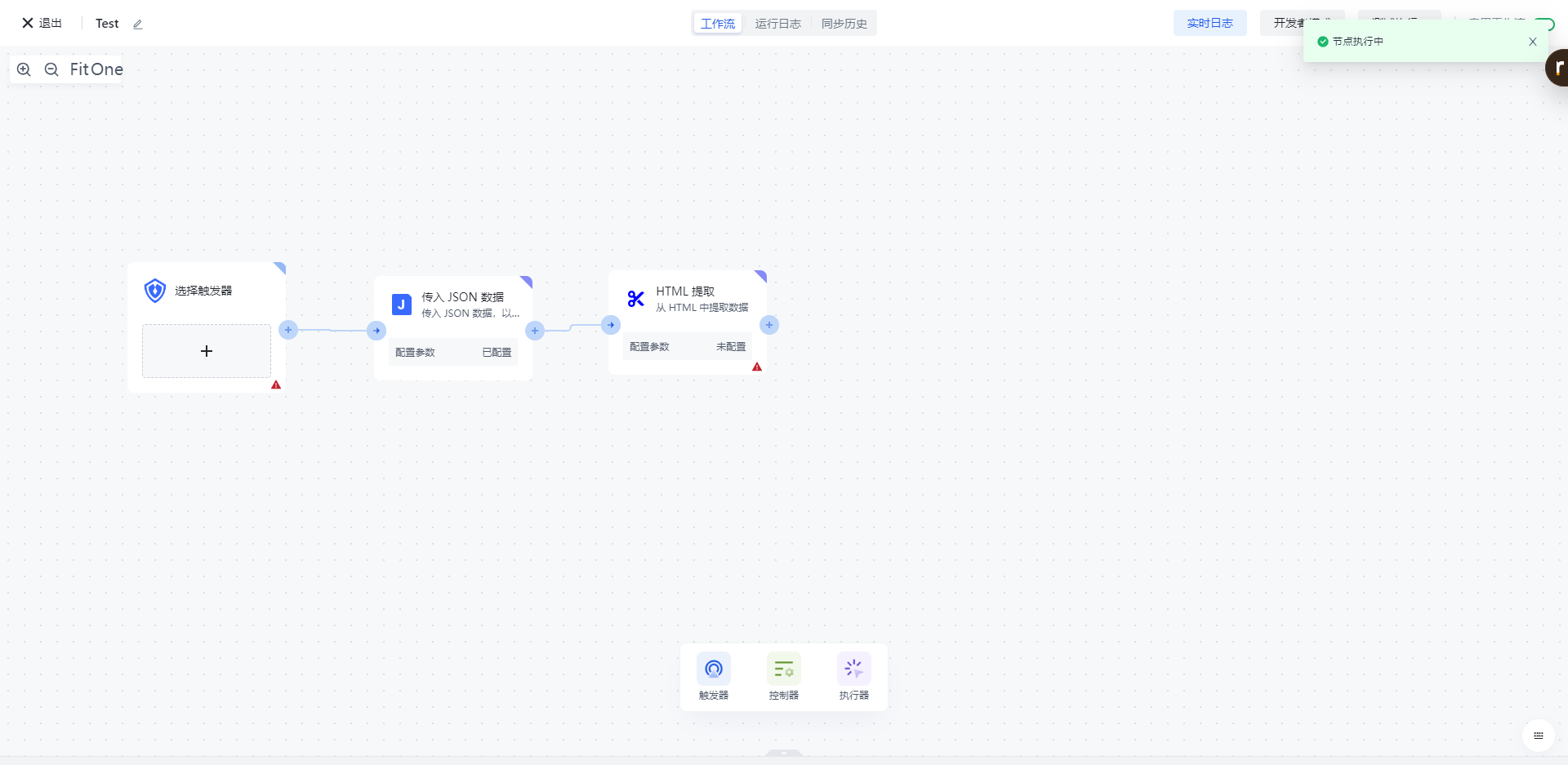Click plus connector after HTML 提取 node
Screen dimensions: 1568x765
(x=768, y=325)
